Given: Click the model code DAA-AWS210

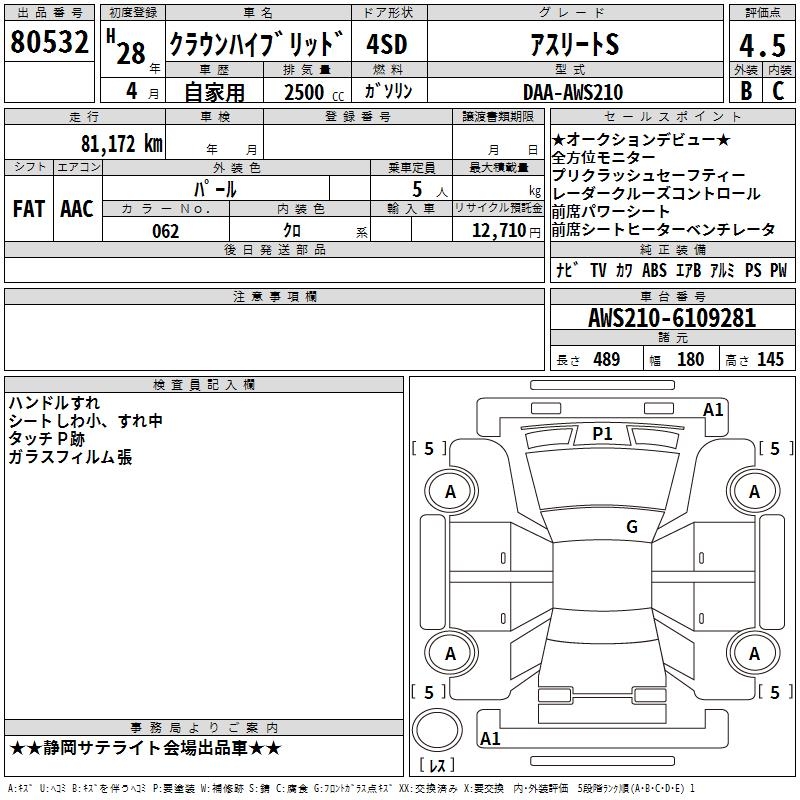Looking at the screenshot, I should click(x=573, y=92).
